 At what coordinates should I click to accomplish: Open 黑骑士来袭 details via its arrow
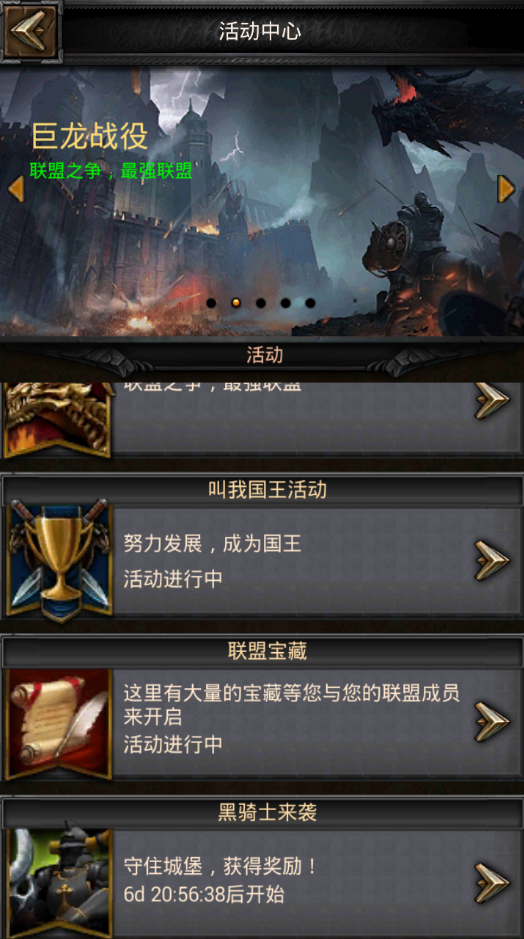(492, 882)
